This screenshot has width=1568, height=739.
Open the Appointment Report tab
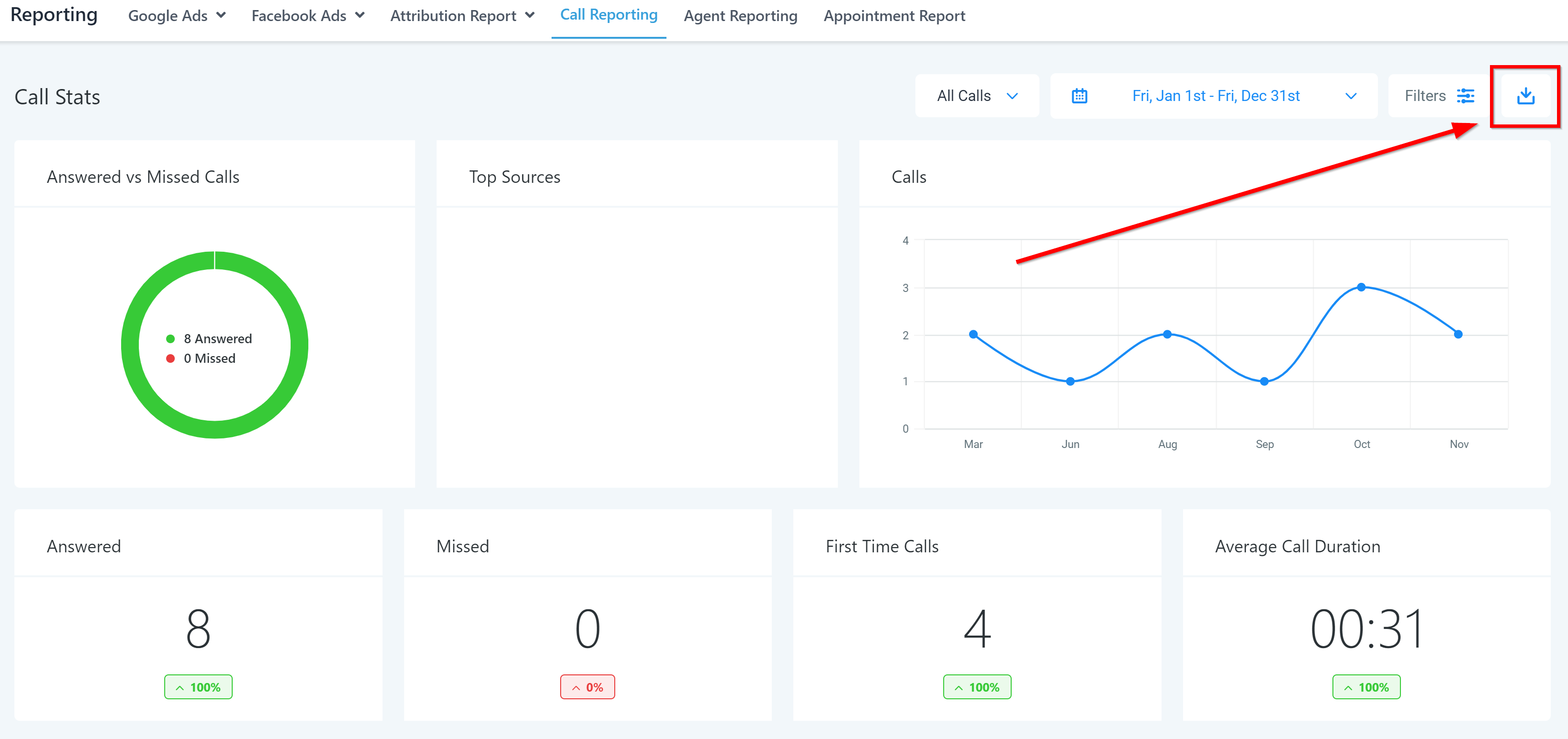coord(893,16)
